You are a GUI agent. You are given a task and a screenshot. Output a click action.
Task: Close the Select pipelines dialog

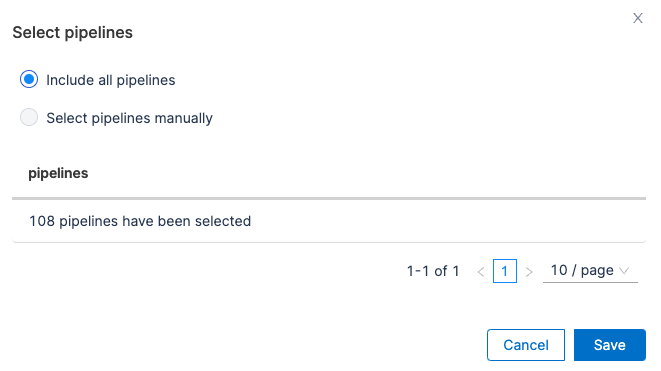point(637,18)
